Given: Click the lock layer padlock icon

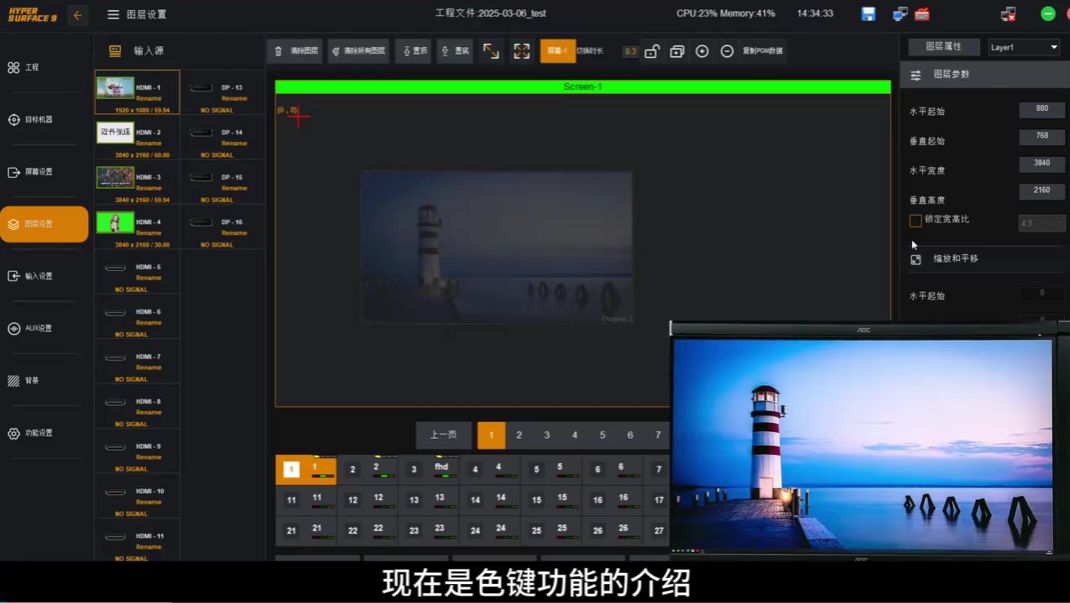Looking at the screenshot, I should (x=652, y=51).
